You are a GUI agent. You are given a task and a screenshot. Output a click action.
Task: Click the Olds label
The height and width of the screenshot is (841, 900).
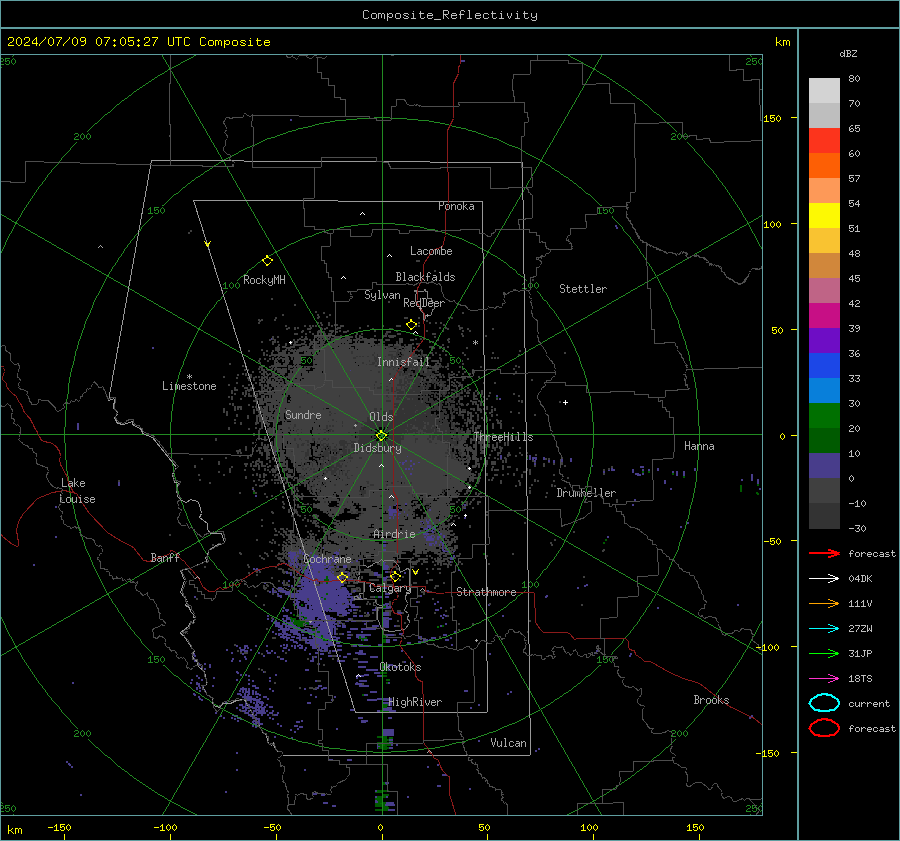coord(381,417)
